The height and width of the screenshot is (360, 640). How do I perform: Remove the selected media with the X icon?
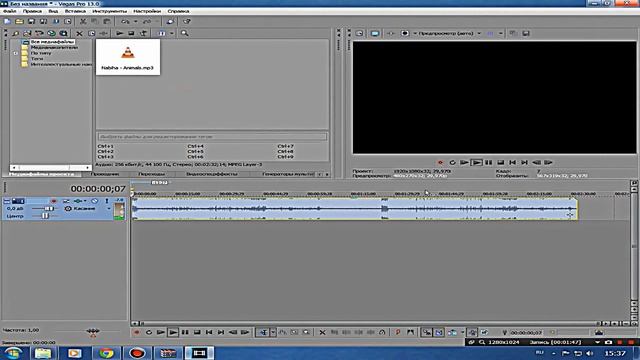point(80,33)
